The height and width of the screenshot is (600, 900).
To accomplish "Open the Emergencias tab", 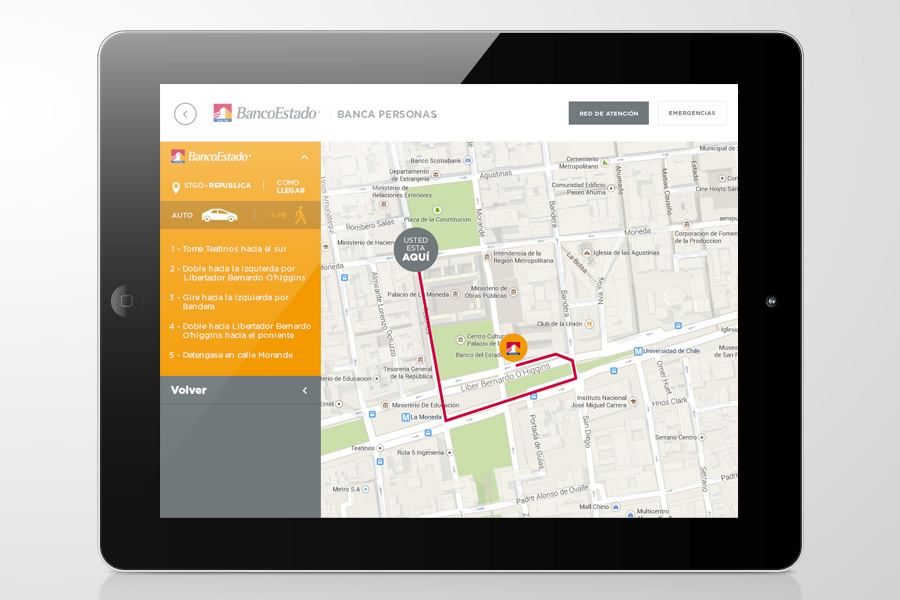I will click(692, 114).
